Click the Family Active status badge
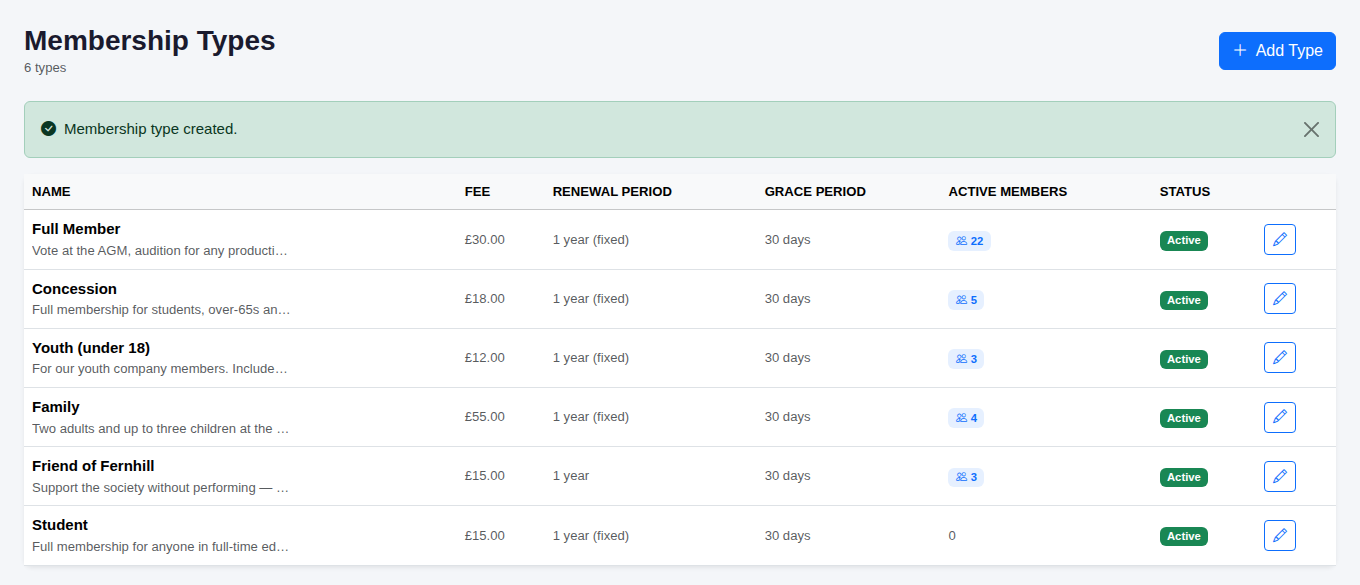 [x=1184, y=418]
